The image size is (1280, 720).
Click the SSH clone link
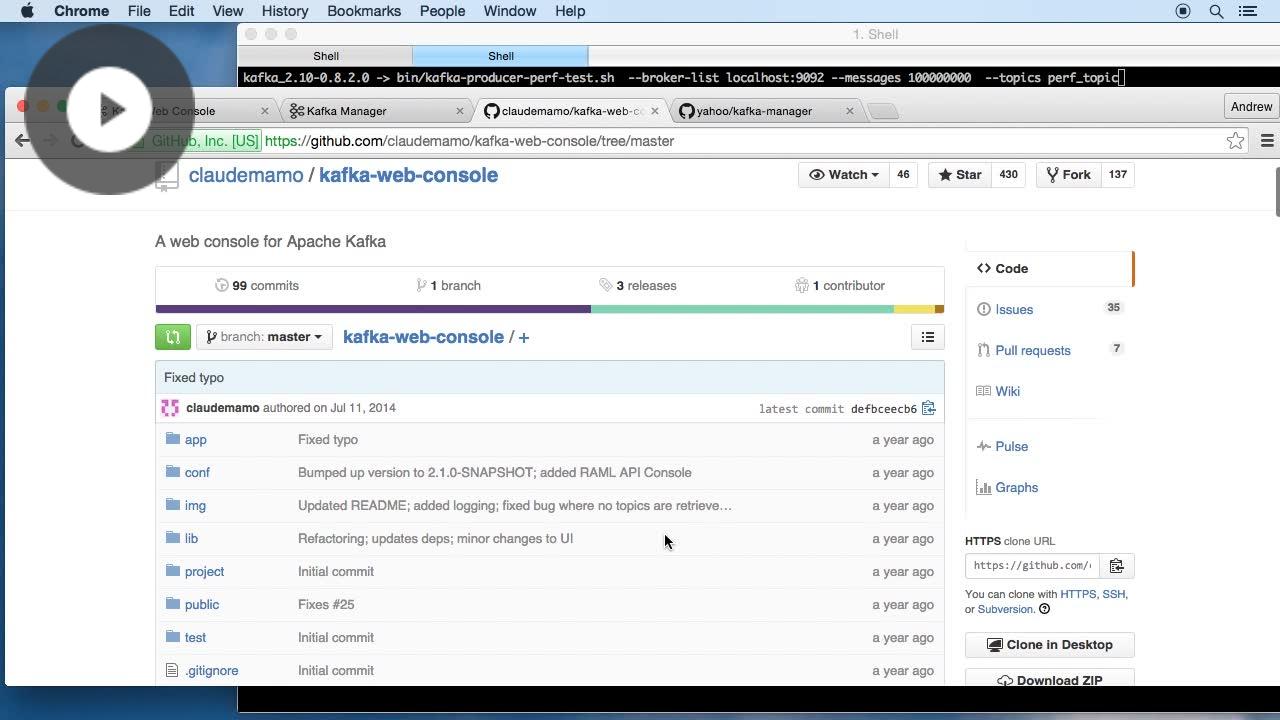[1113, 594]
